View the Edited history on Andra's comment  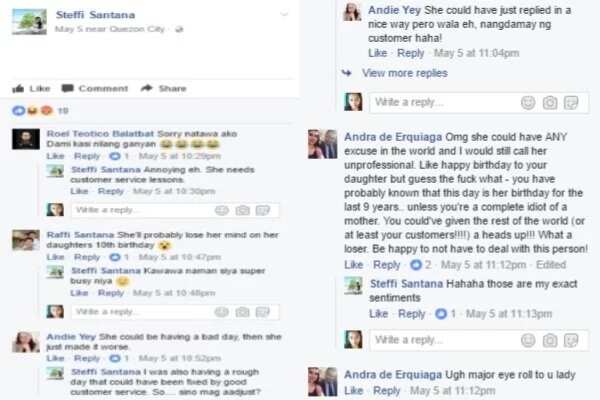[551, 264]
